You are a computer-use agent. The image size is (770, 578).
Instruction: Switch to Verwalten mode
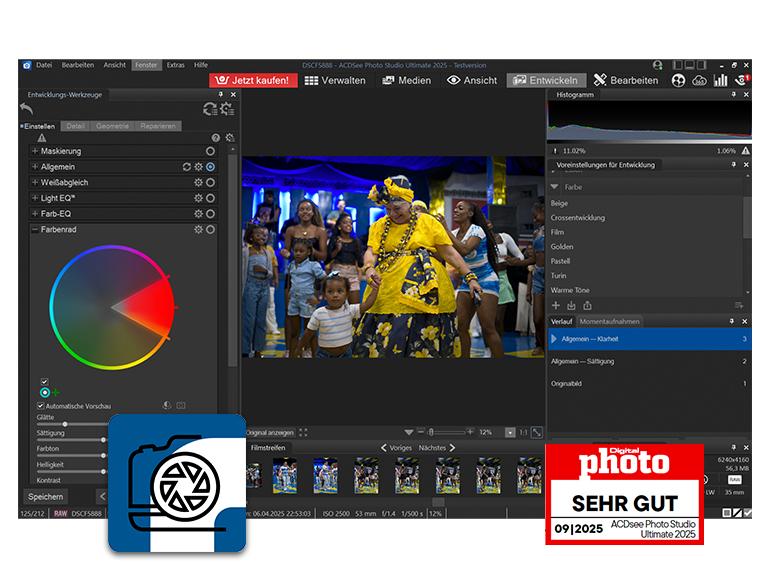[x=335, y=81]
